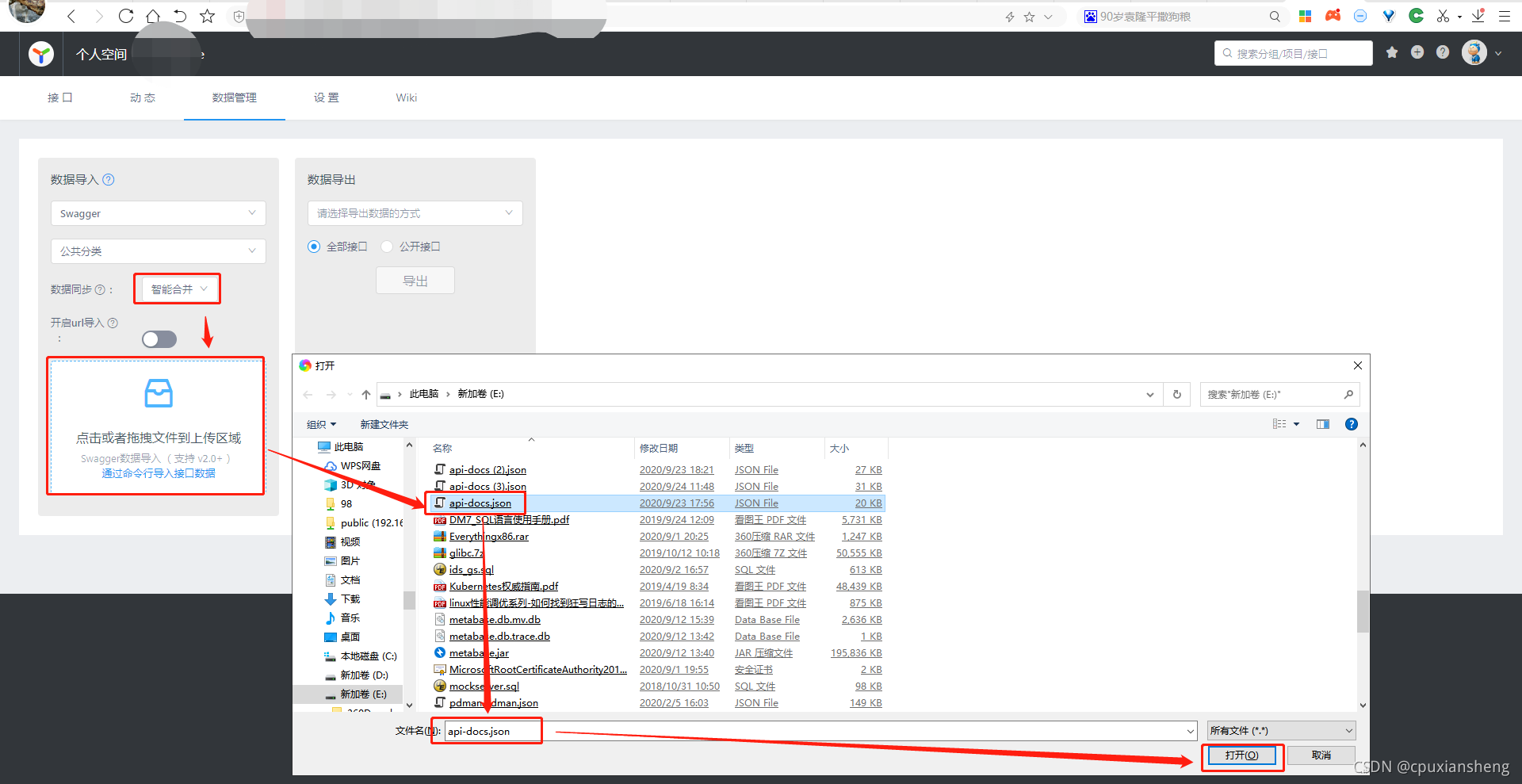Viewport: 1522px width, 784px height.
Task: Go up one folder in file dialog
Action: (x=365, y=394)
